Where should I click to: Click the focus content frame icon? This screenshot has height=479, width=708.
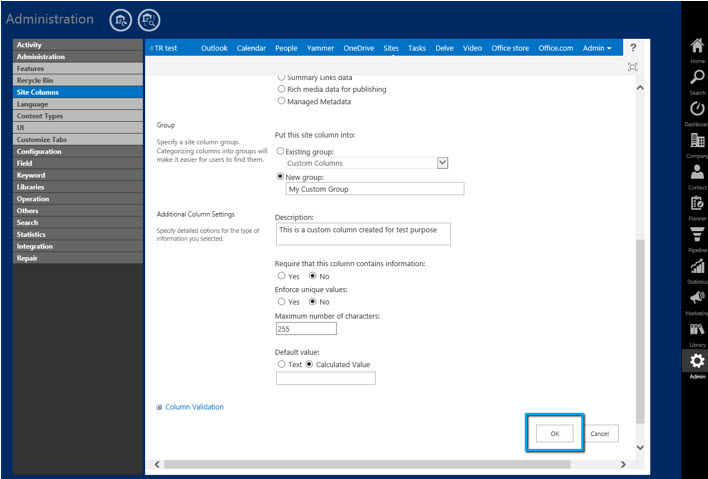point(633,67)
